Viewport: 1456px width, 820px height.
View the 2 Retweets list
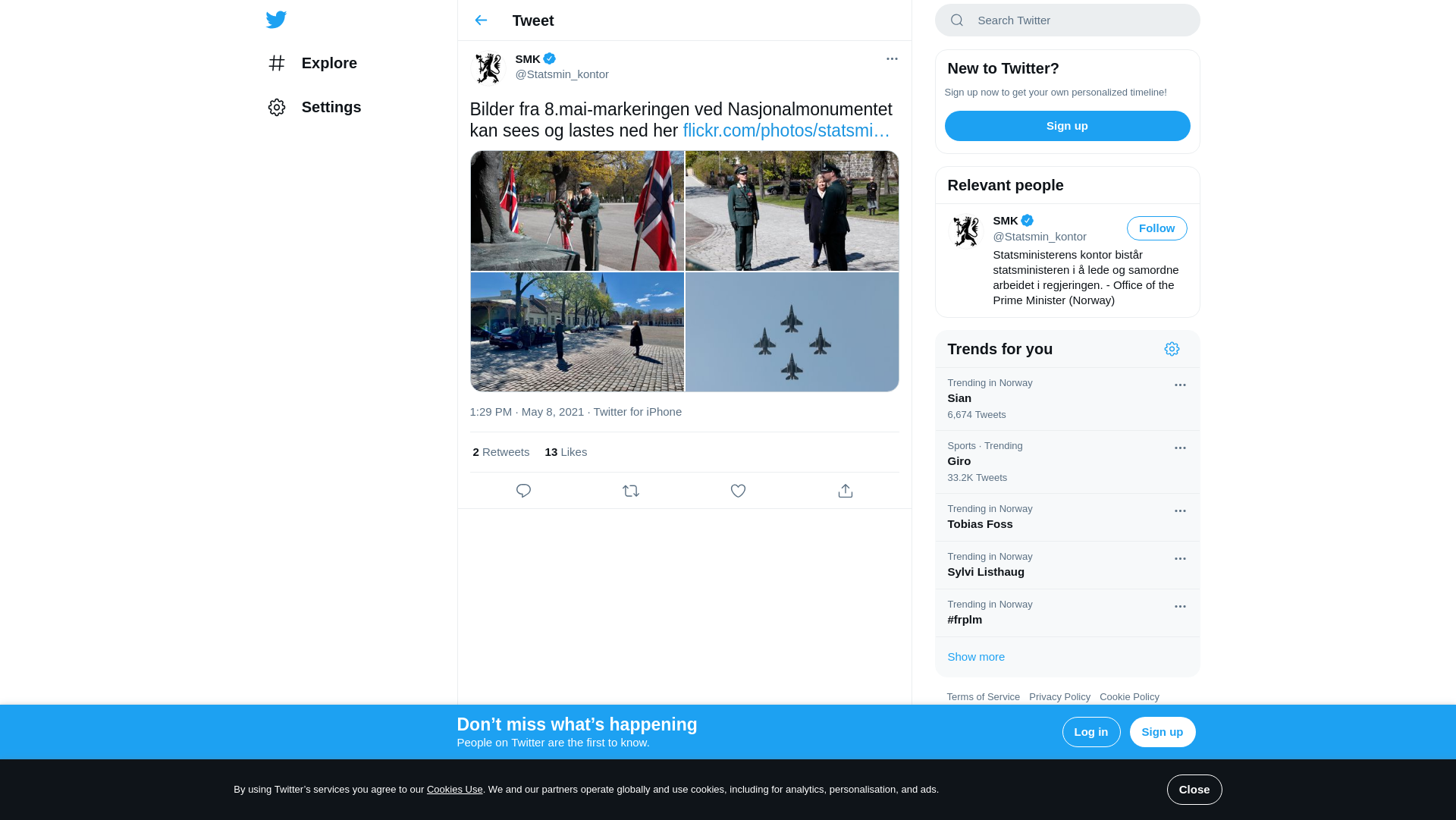click(500, 452)
